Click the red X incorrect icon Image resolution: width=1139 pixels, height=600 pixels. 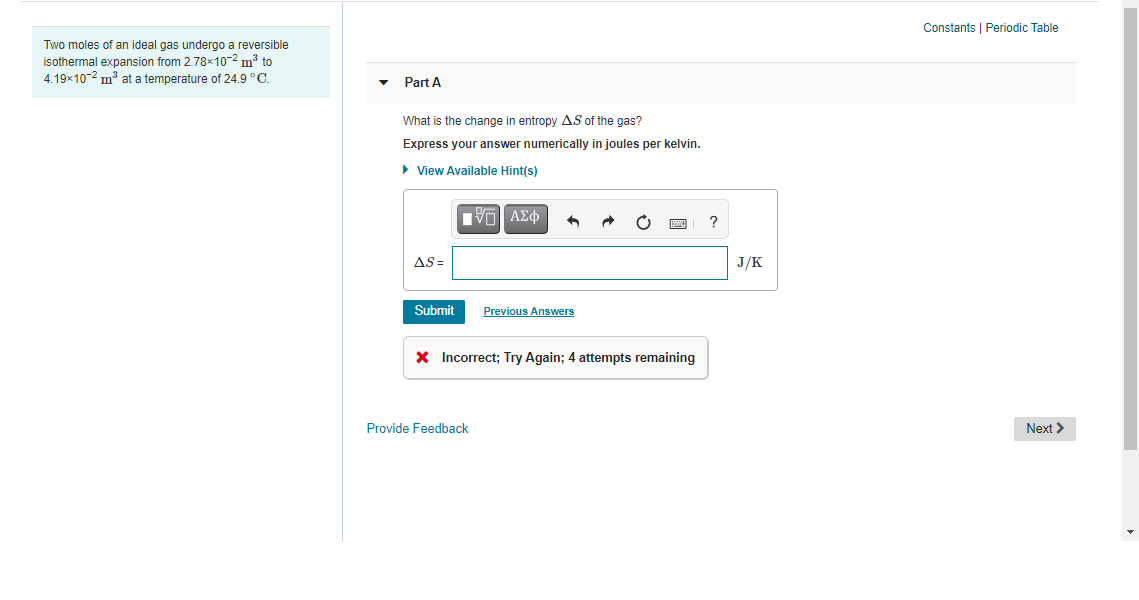coord(422,357)
